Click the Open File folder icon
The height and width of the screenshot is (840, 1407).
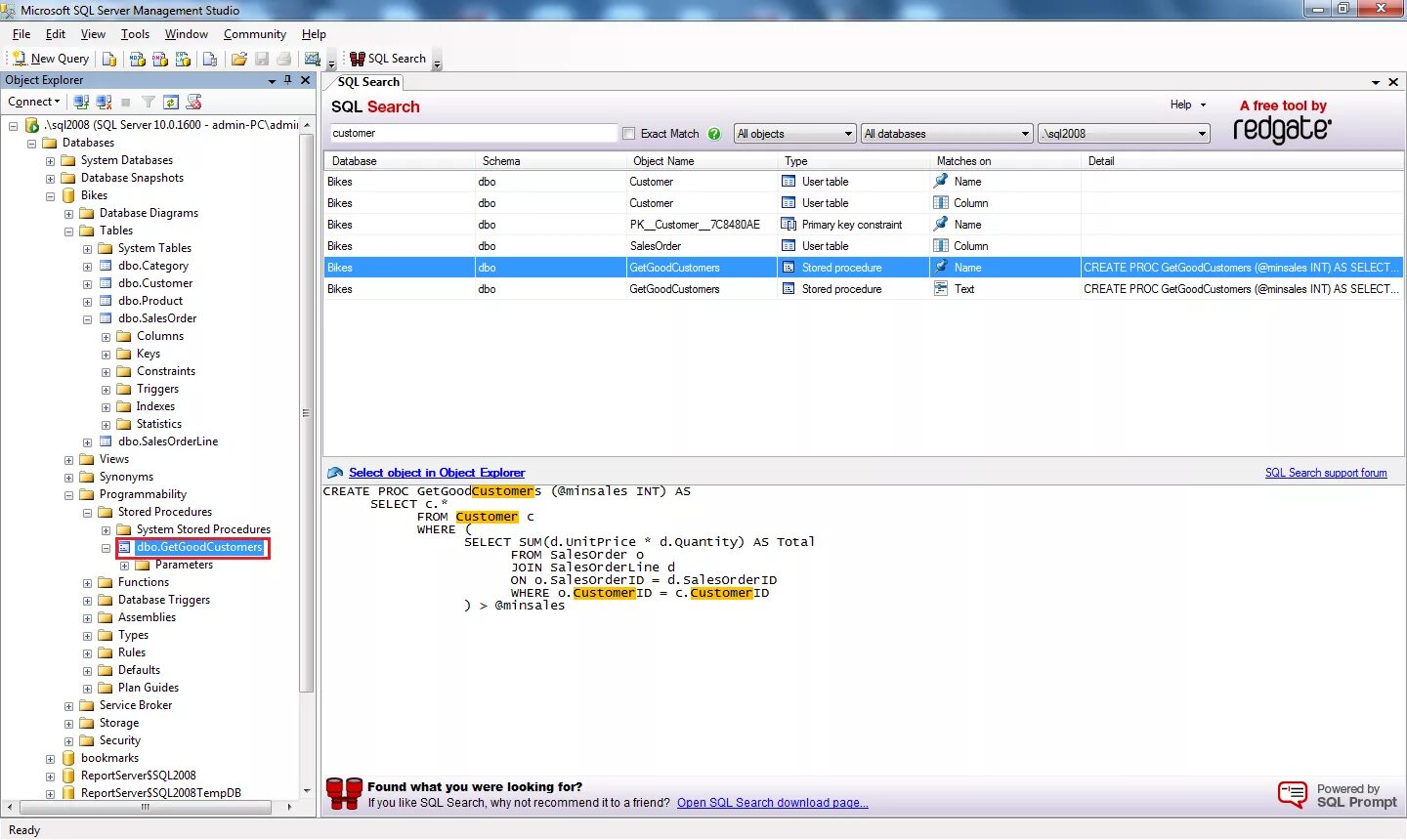tap(238, 59)
